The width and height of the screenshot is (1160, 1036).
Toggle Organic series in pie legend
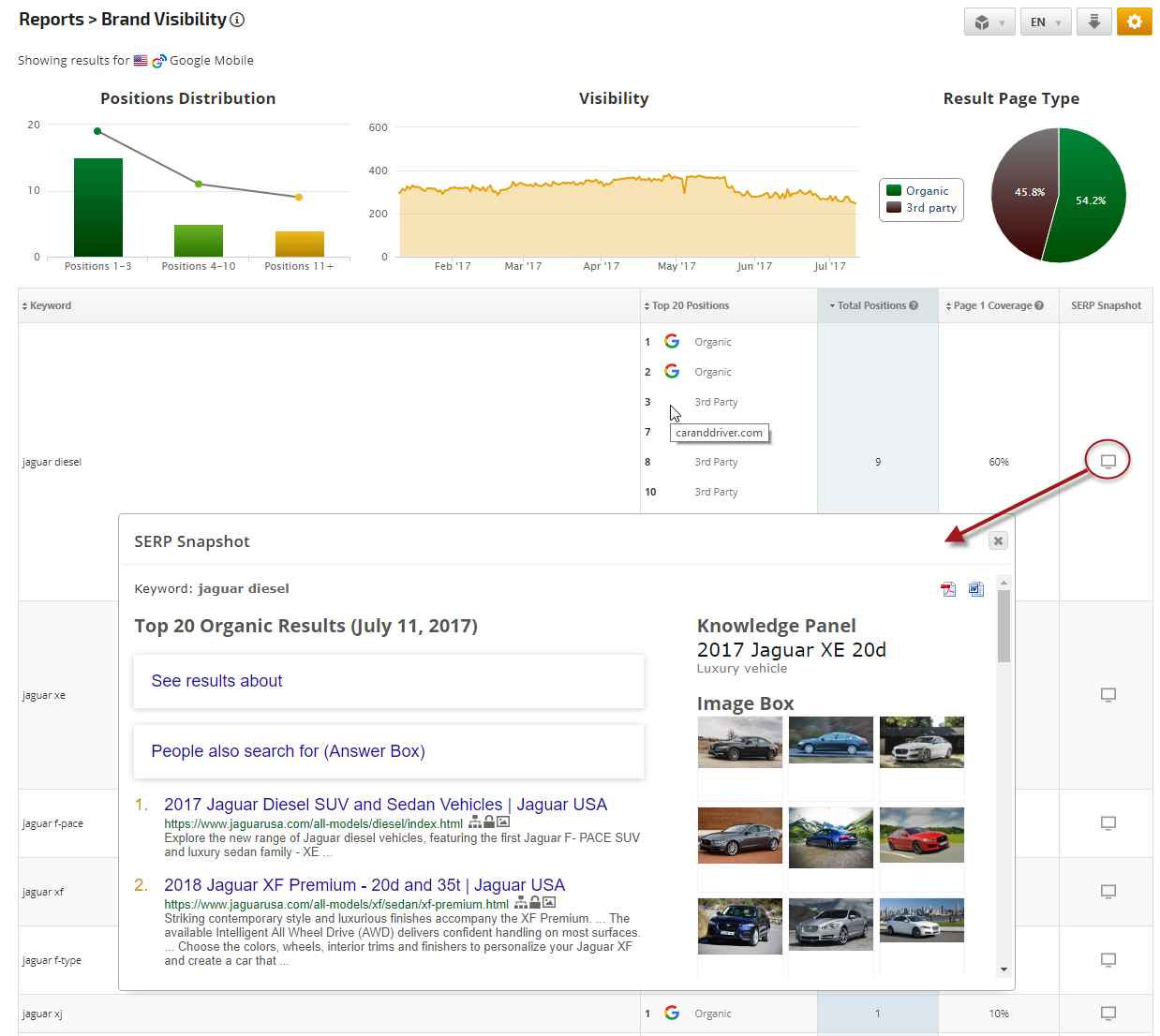click(x=926, y=191)
